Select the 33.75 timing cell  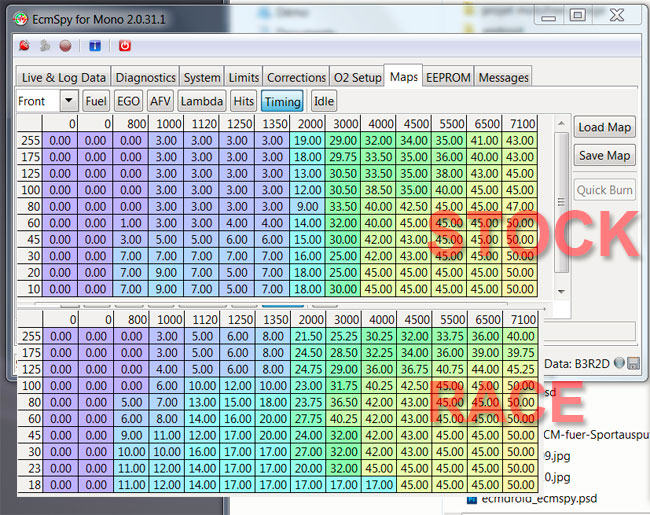(450, 336)
